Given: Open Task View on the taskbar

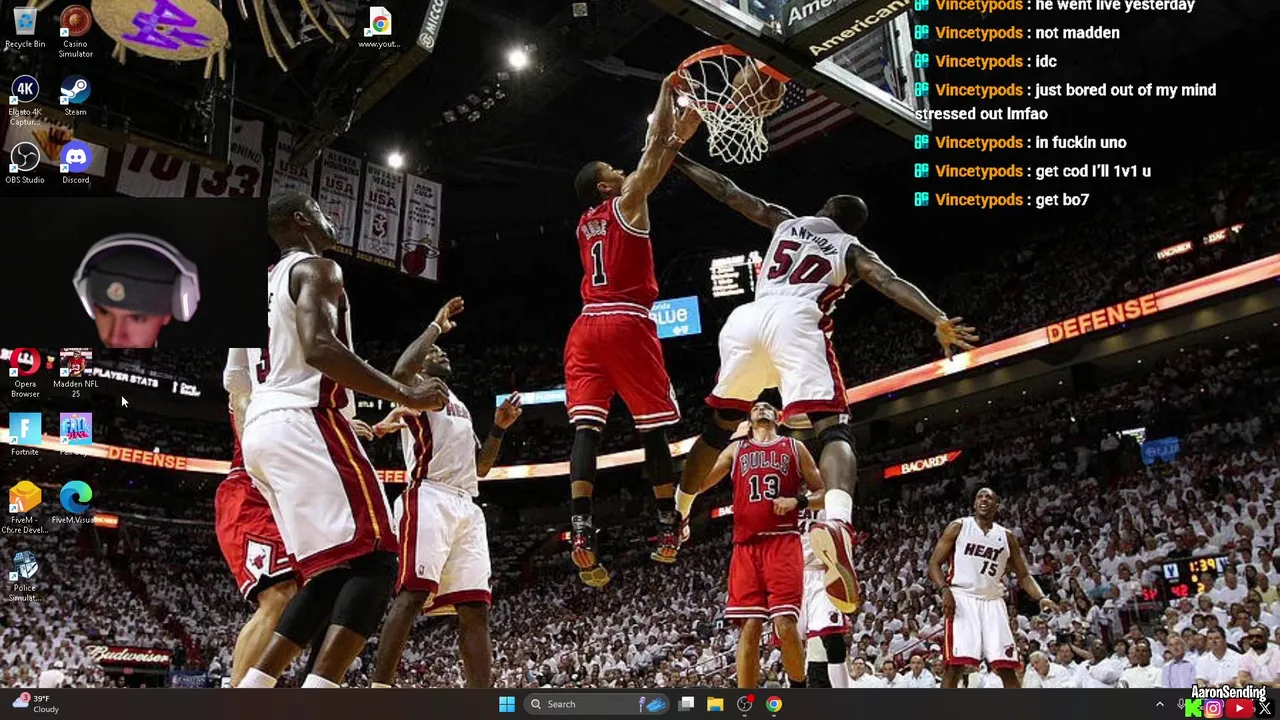Looking at the screenshot, I should (686, 704).
